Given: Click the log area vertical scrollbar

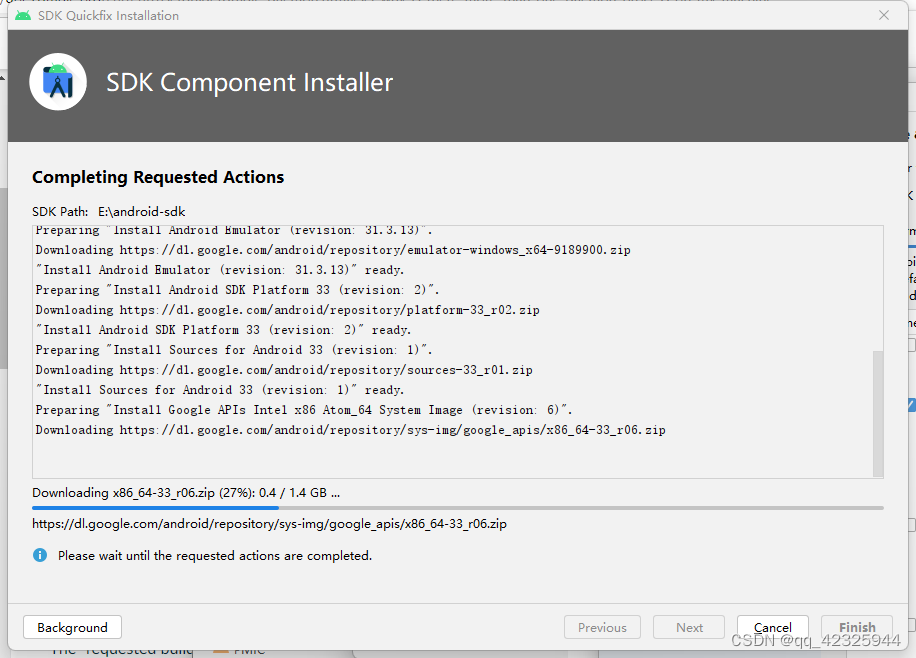Looking at the screenshot, I should point(877,413).
